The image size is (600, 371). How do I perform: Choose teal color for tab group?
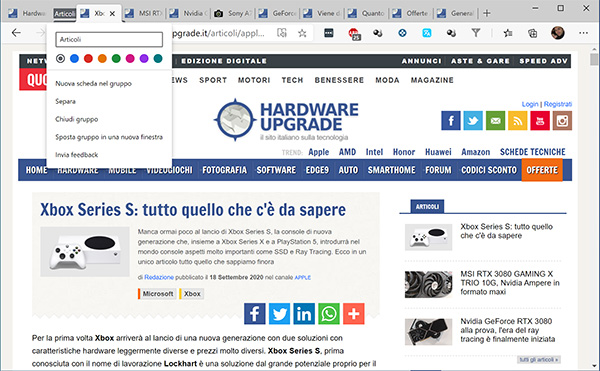pyautogui.click(x=158, y=59)
